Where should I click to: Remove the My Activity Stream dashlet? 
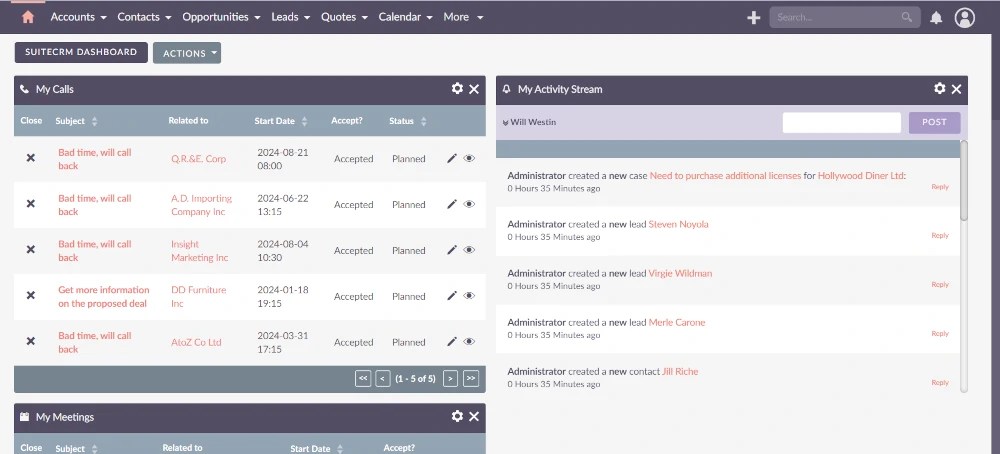pyautogui.click(x=956, y=89)
